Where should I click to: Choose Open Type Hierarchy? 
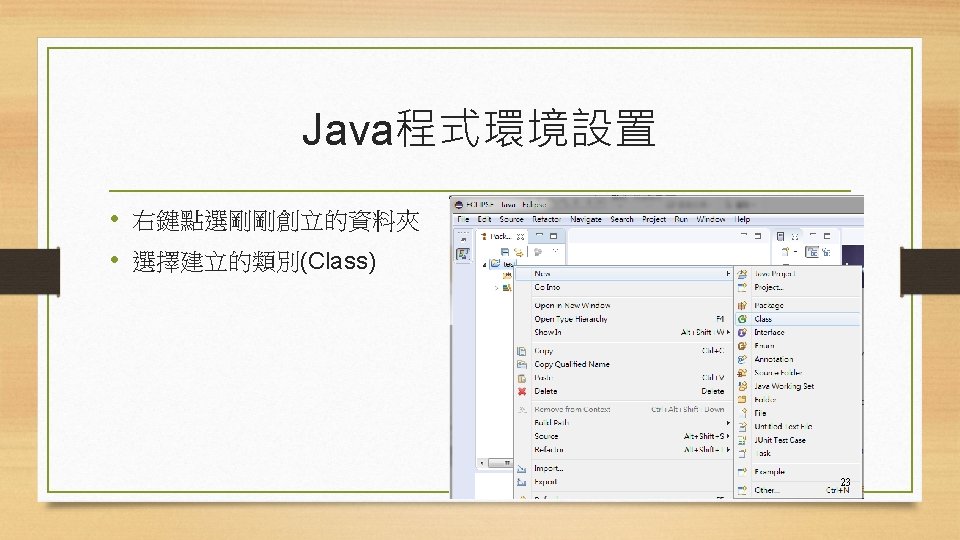[x=623, y=319]
